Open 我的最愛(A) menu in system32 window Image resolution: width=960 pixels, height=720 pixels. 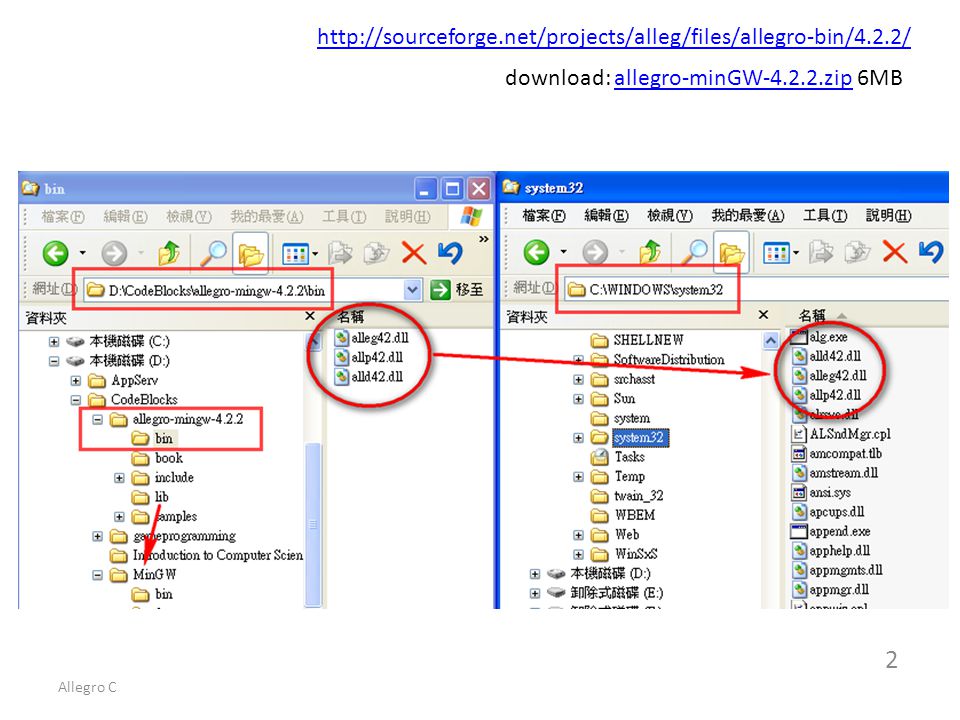tap(748, 216)
